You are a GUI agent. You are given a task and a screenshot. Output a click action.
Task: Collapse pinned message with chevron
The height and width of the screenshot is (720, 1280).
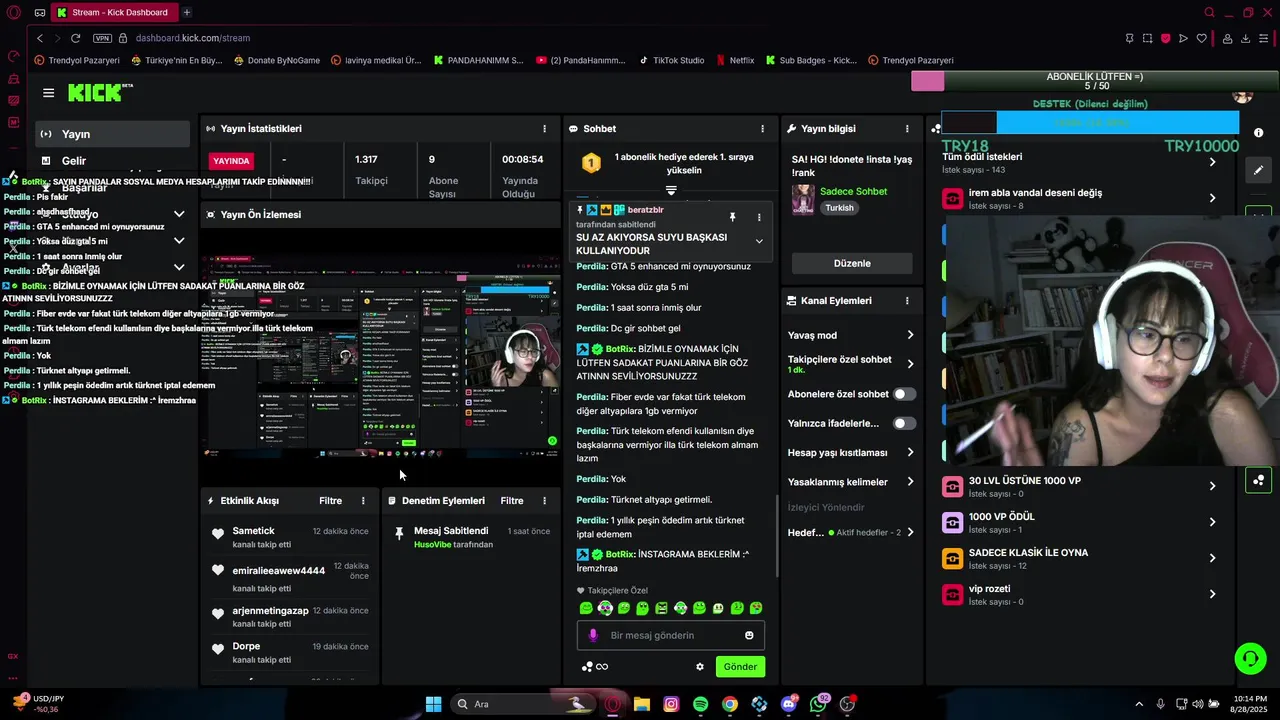(759, 241)
